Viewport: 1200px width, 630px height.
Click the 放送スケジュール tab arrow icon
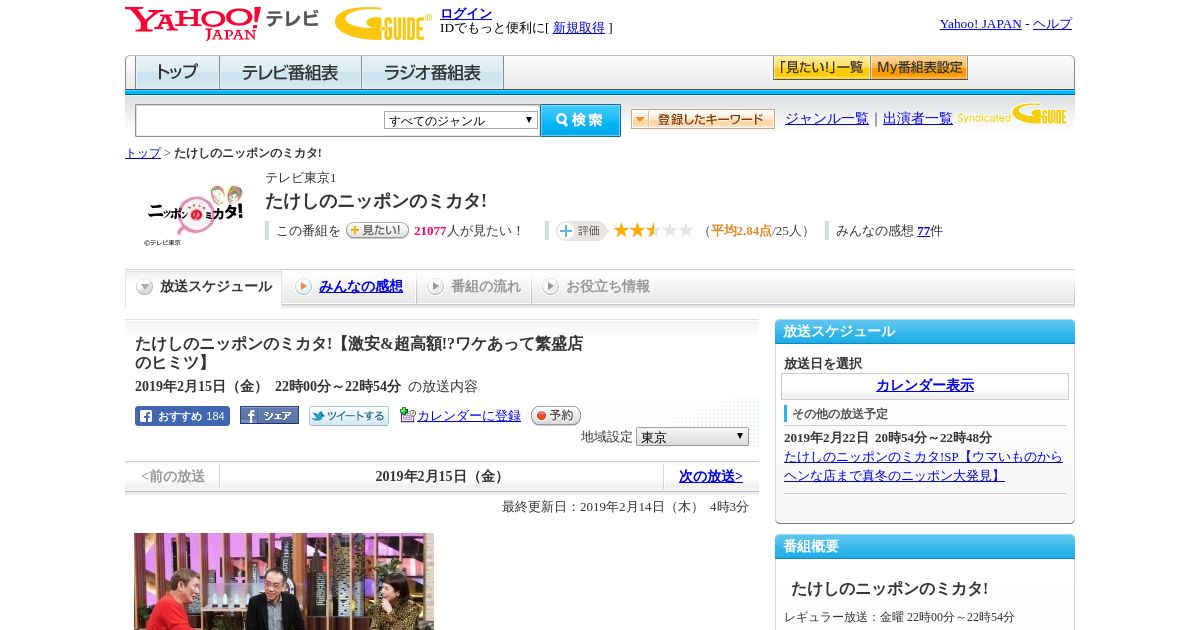click(x=145, y=287)
